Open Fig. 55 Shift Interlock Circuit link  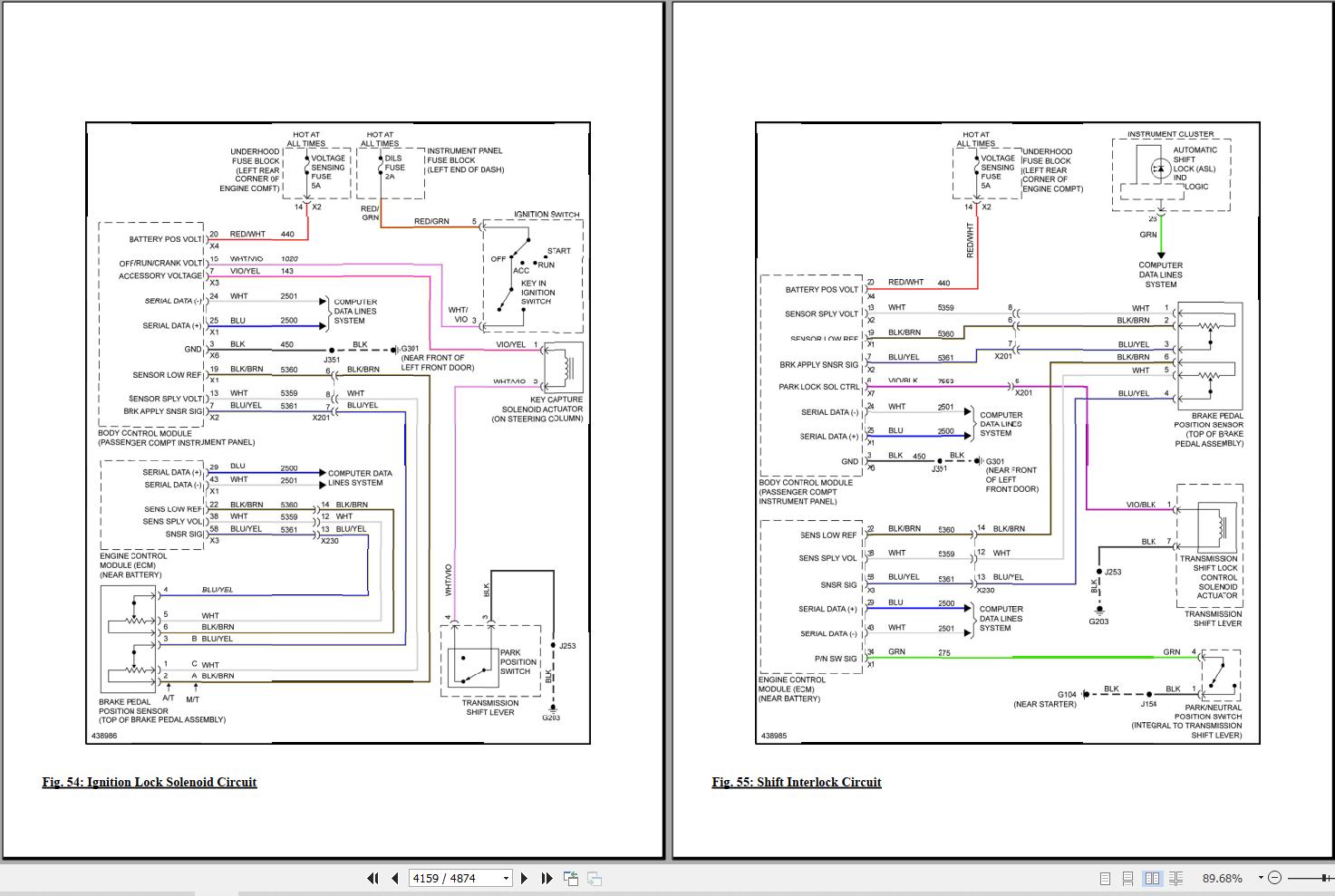(796, 782)
